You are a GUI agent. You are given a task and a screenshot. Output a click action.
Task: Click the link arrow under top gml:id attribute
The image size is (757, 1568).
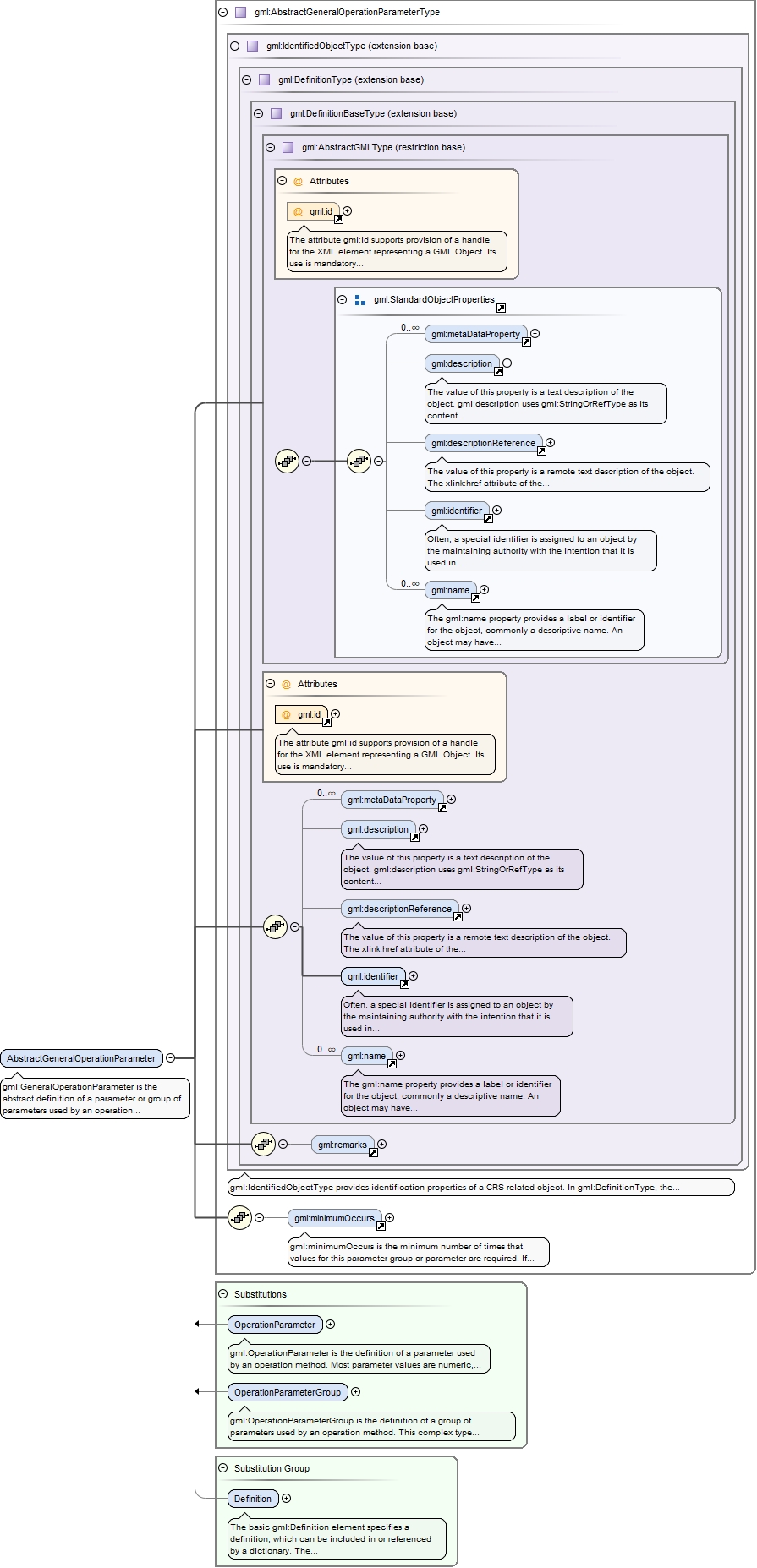point(338,220)
